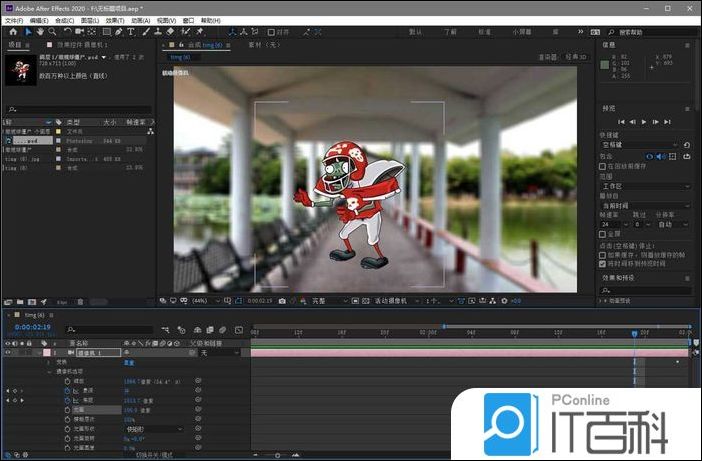Select the Rotation tool

[66, 32]
